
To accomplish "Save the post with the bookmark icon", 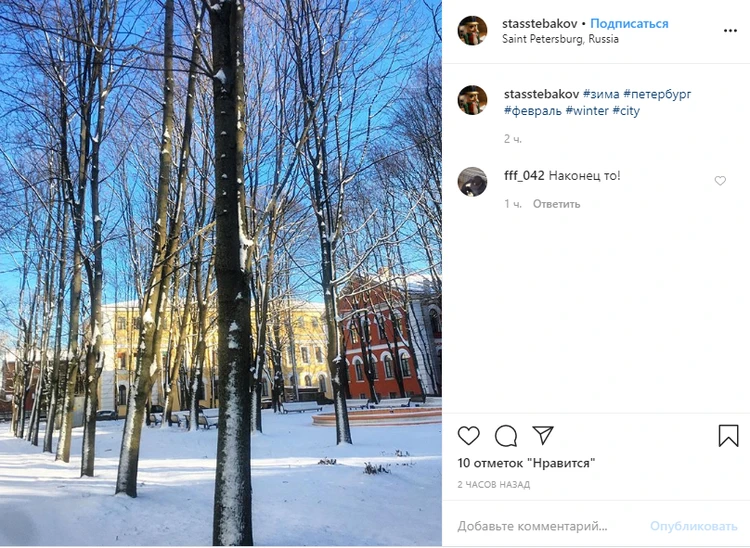I will click(x=728, y=436).
